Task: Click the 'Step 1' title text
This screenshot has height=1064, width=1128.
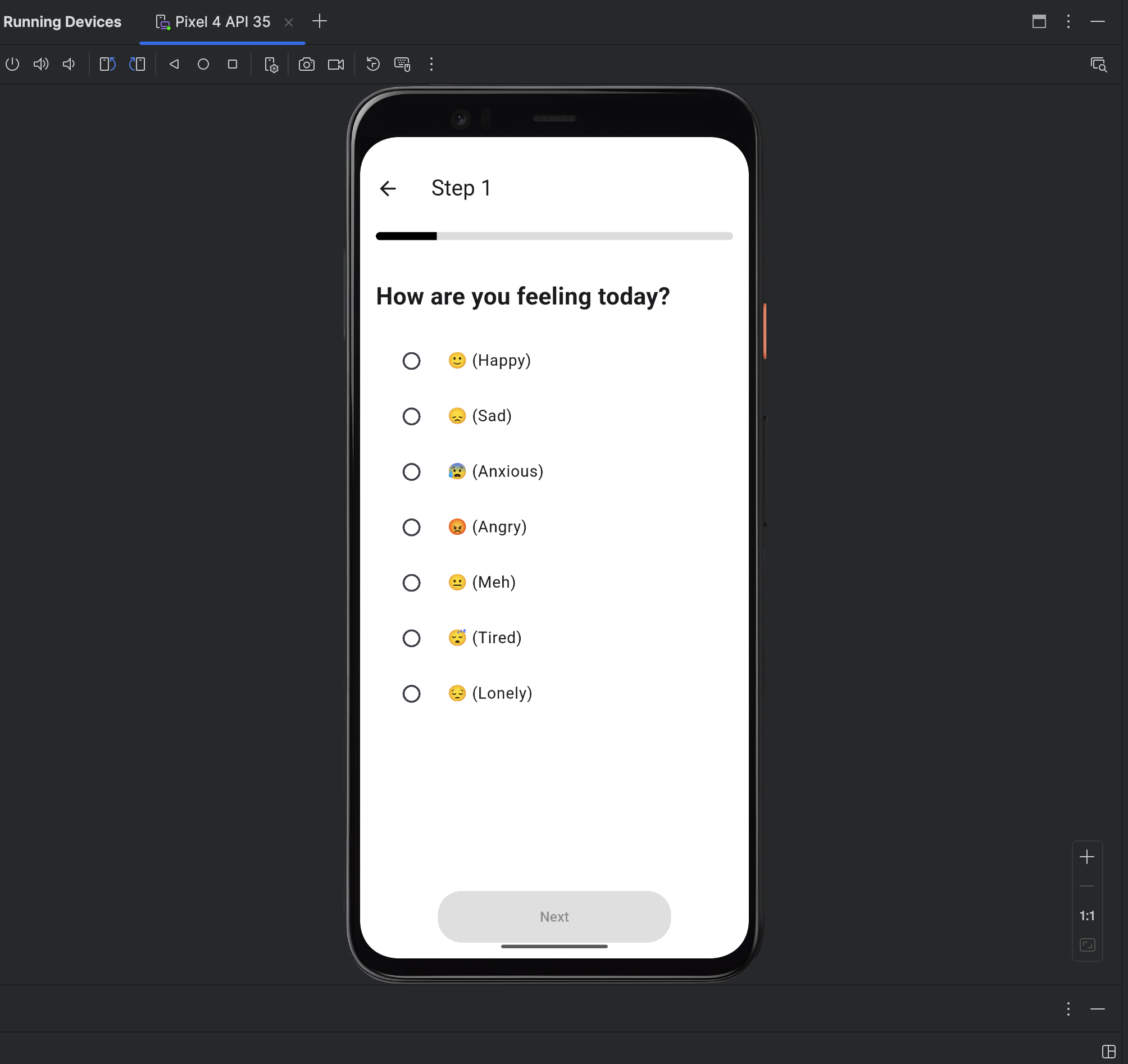Action: coord(461,188)
